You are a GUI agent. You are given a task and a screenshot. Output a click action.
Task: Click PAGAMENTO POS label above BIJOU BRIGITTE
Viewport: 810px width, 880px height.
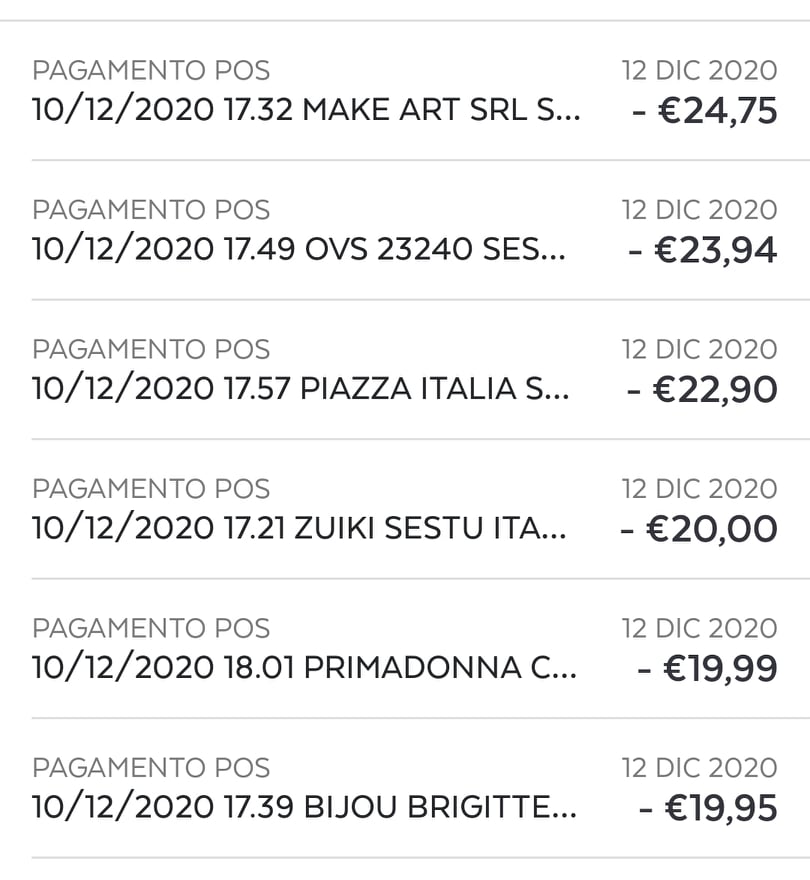click(x=151, y=768)
